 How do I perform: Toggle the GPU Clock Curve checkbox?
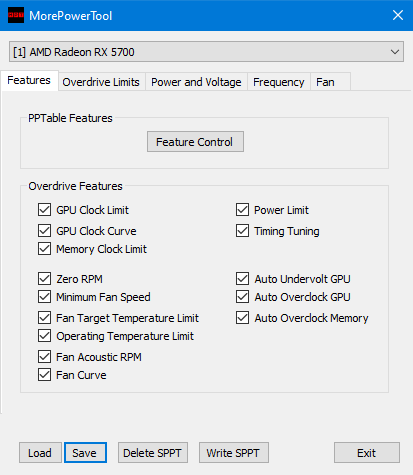point(44,231)
